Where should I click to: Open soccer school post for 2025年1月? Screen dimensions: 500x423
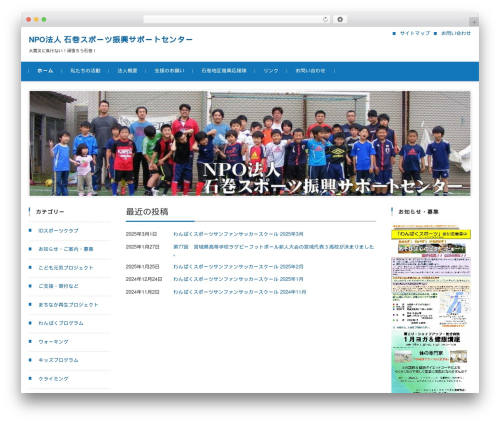(x=238, y=279)
